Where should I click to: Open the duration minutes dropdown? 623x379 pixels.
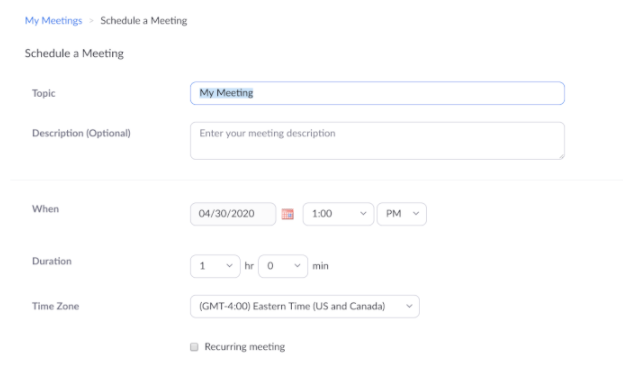click(282, 266)
